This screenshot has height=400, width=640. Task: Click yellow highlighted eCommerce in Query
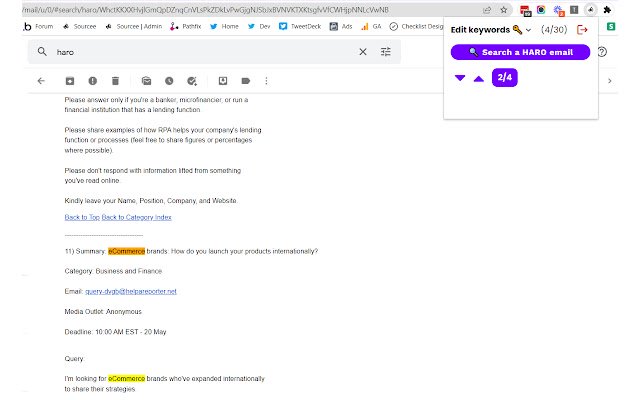pos(127,379)
